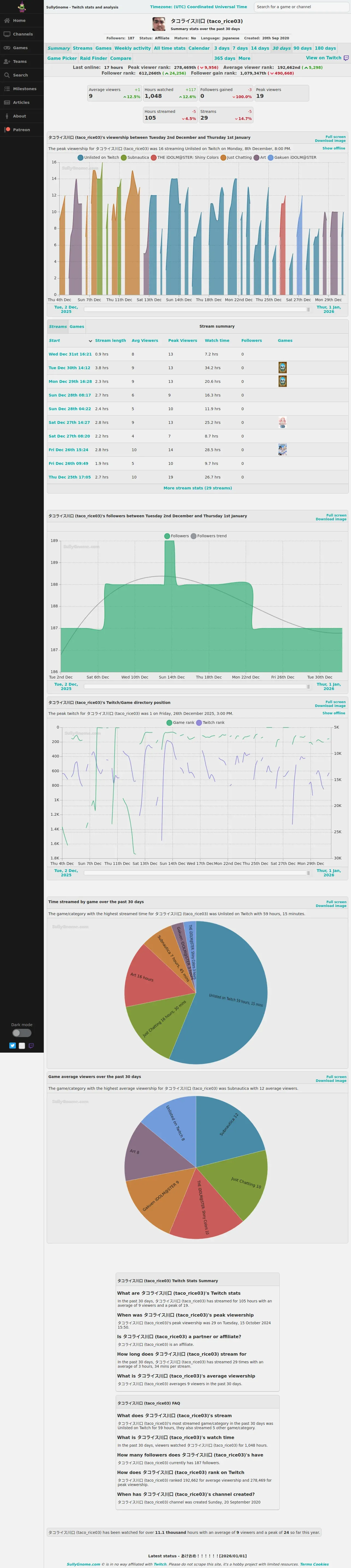Select the 7 days tab
This screenshot has width=351, height=1568.
point(240,48)
